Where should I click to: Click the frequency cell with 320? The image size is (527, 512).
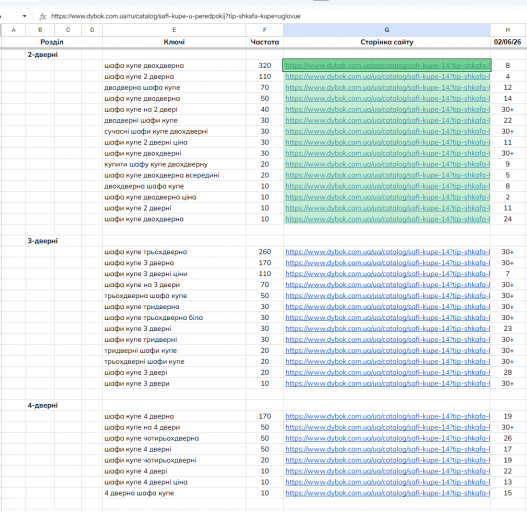[x=265, y=66]
